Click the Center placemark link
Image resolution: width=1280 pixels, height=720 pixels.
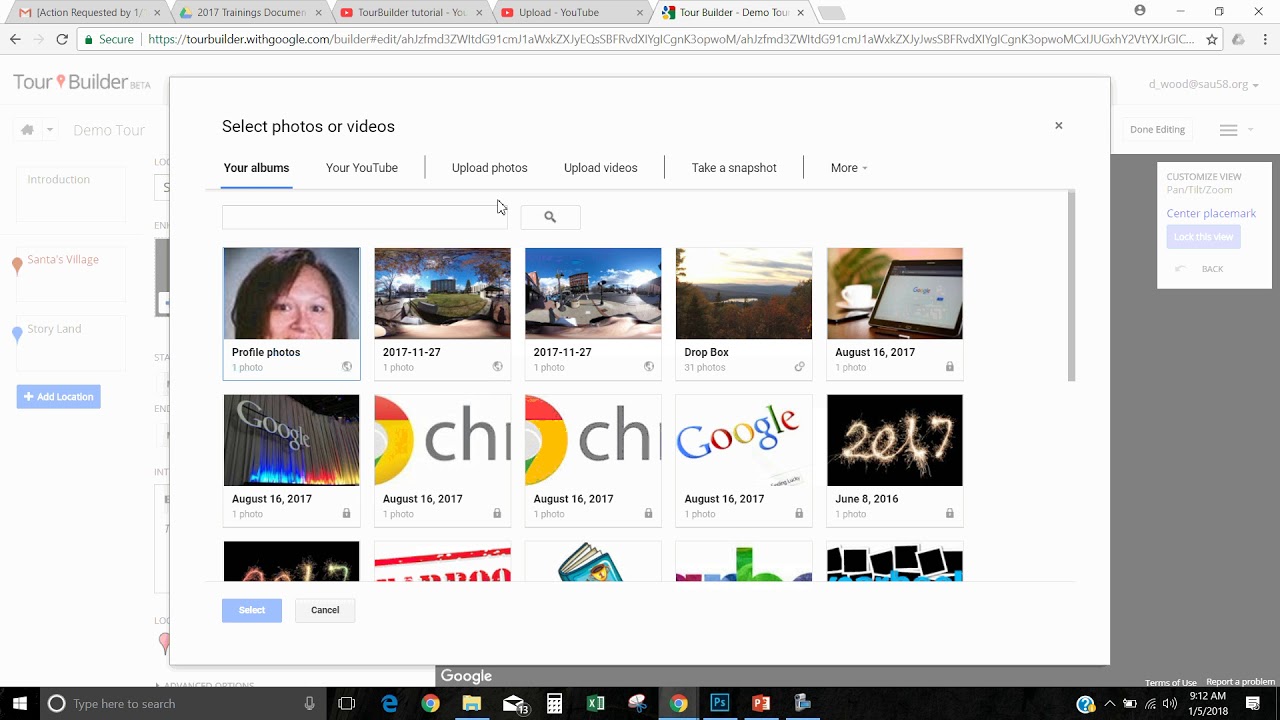click(1211, 214)
